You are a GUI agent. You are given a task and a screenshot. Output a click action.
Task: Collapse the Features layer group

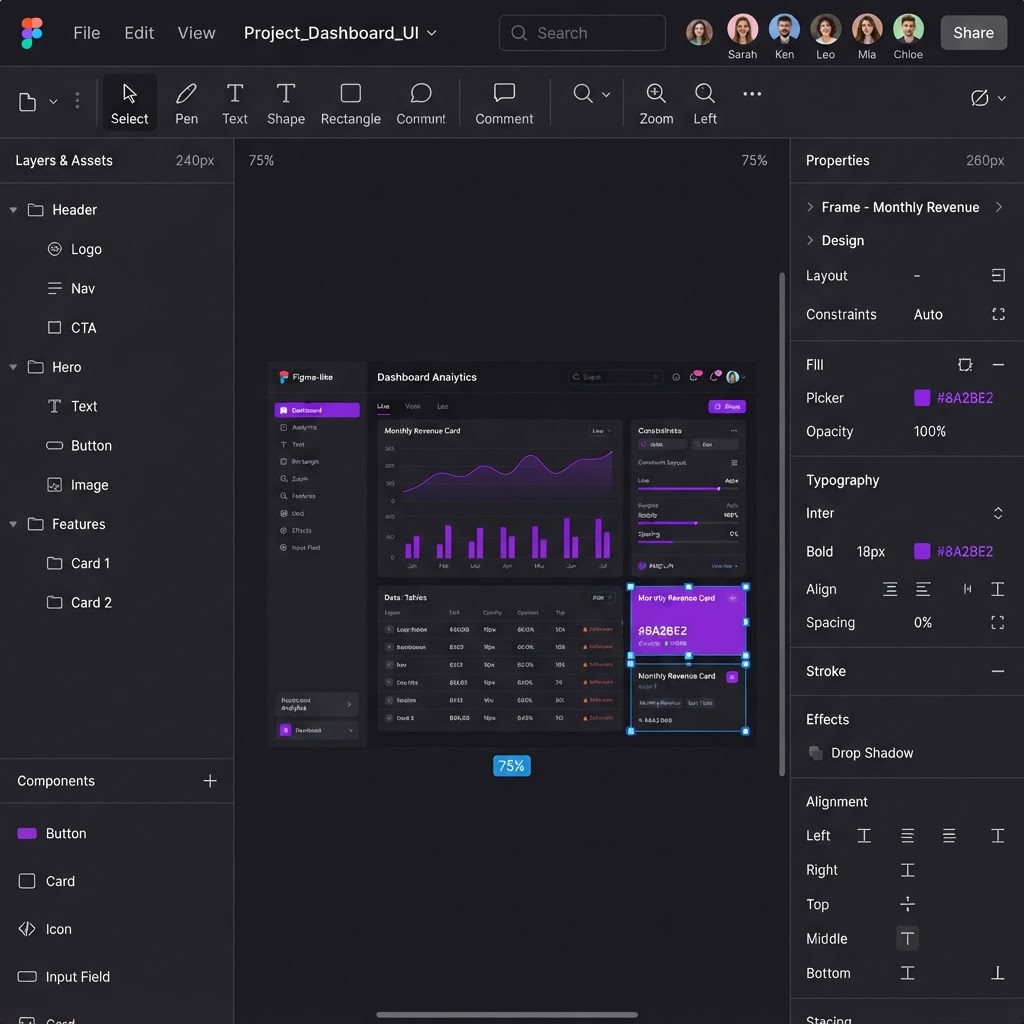point(13,524)
